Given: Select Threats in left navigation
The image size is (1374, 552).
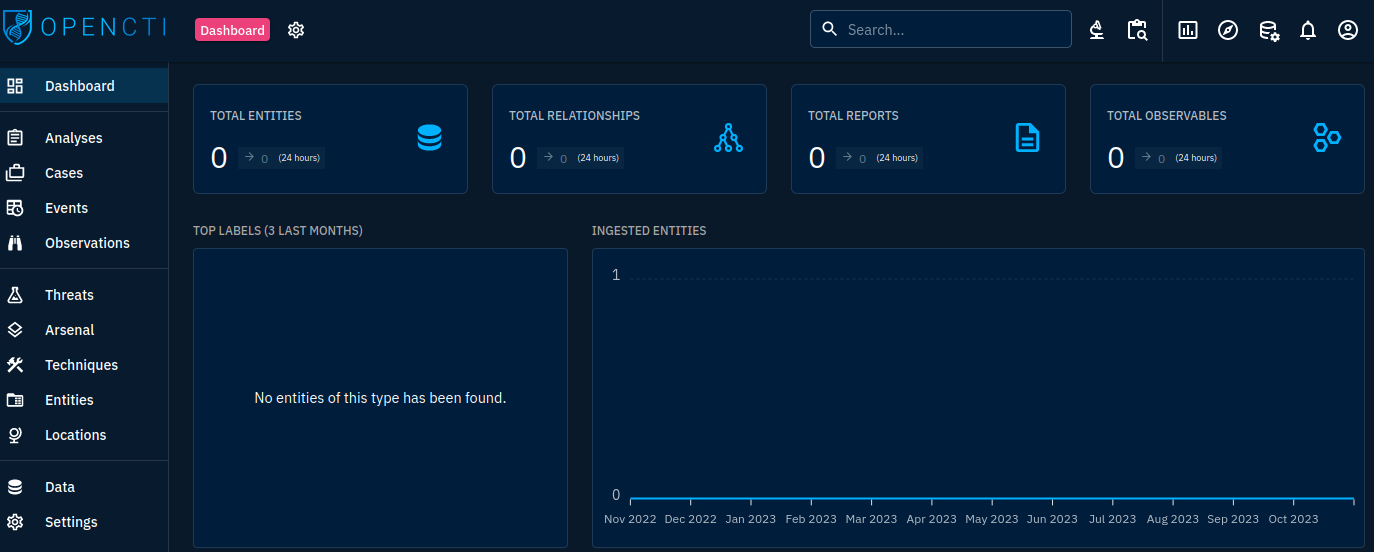Looking at the screenshot, I should click(x=69, y=295).
